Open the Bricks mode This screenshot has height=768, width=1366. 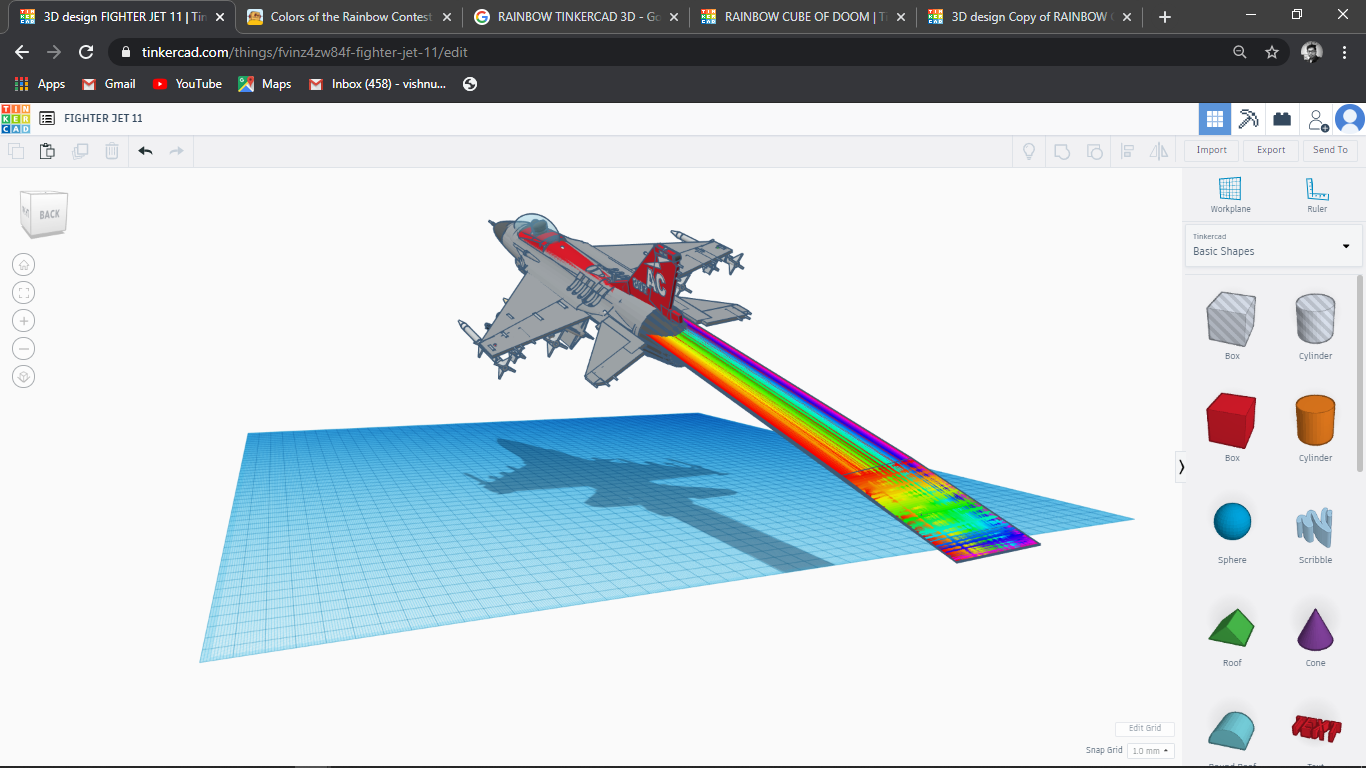[1281, 119]
